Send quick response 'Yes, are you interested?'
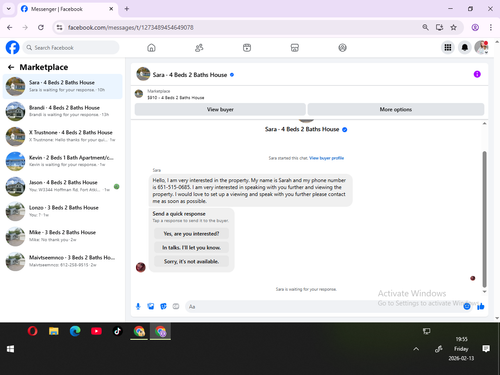500x375 pixels. 191,234
